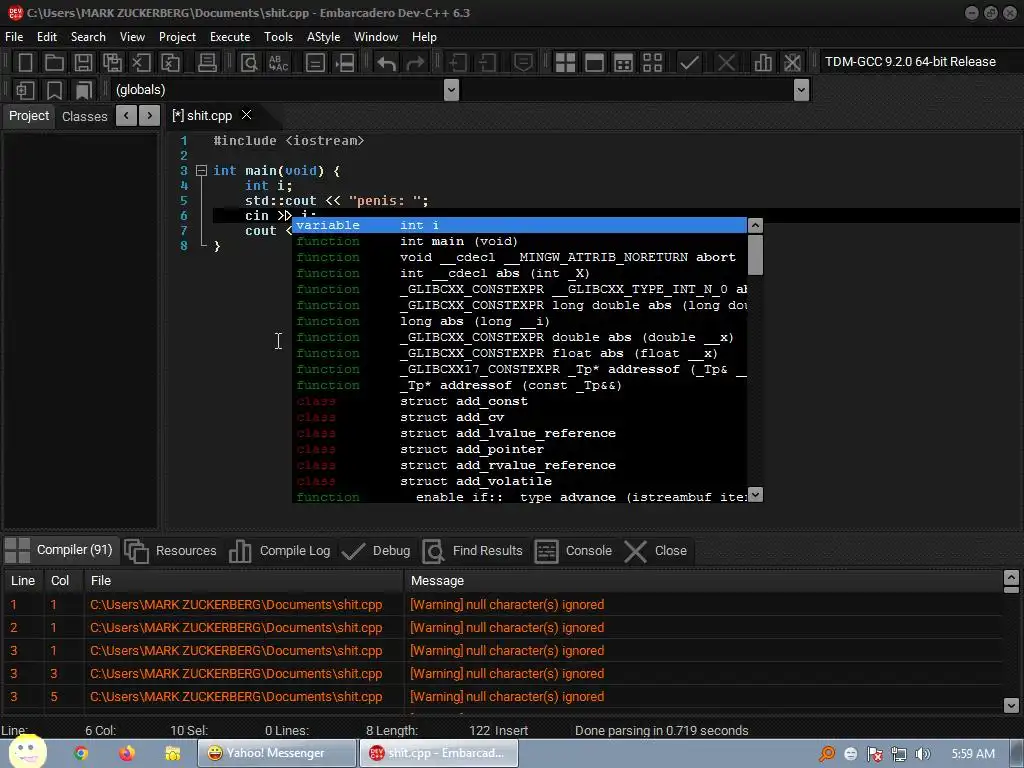Click the Open file folder icon
This screenshot has width=1024, height=768.
tap(54, 63)
